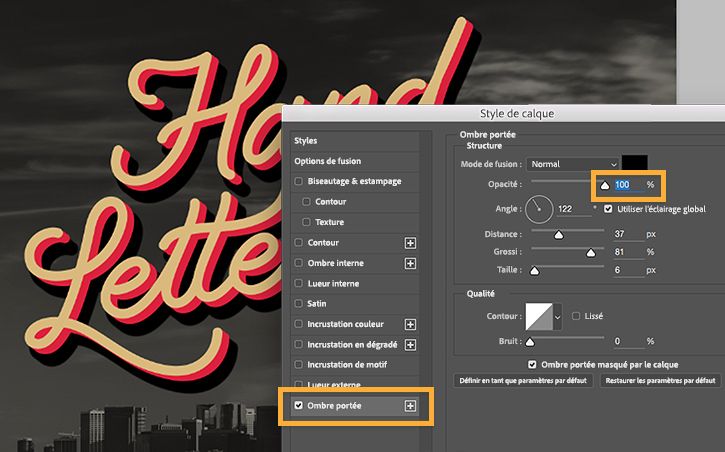This screenshot has width=725, height=452.
Task: Click the Grossi slider handle
Action: coord(590,253)
